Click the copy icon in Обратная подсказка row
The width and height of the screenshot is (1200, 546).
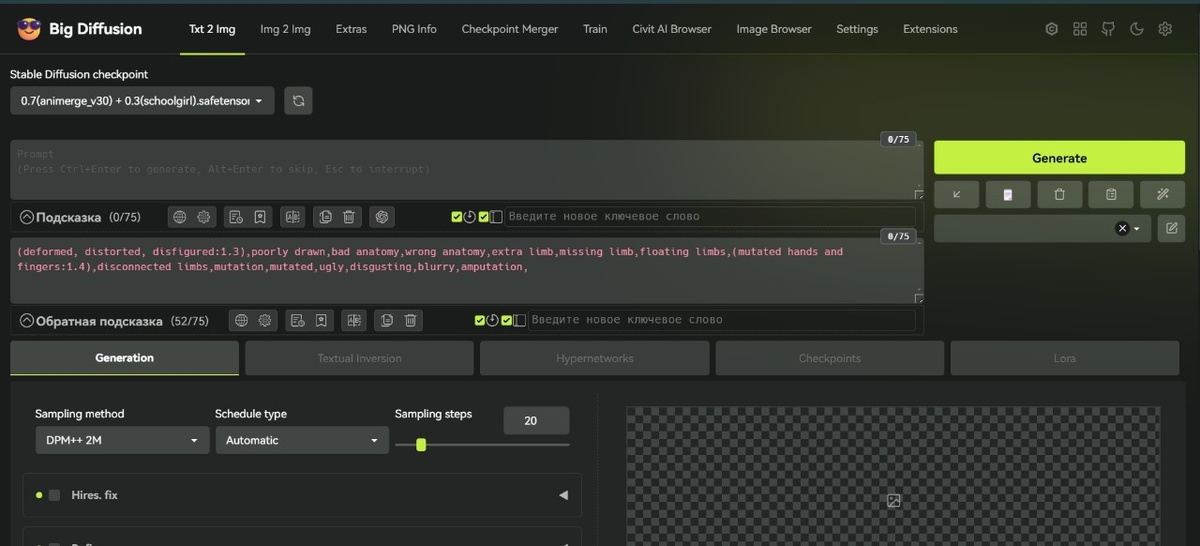(x=386, y=320)
